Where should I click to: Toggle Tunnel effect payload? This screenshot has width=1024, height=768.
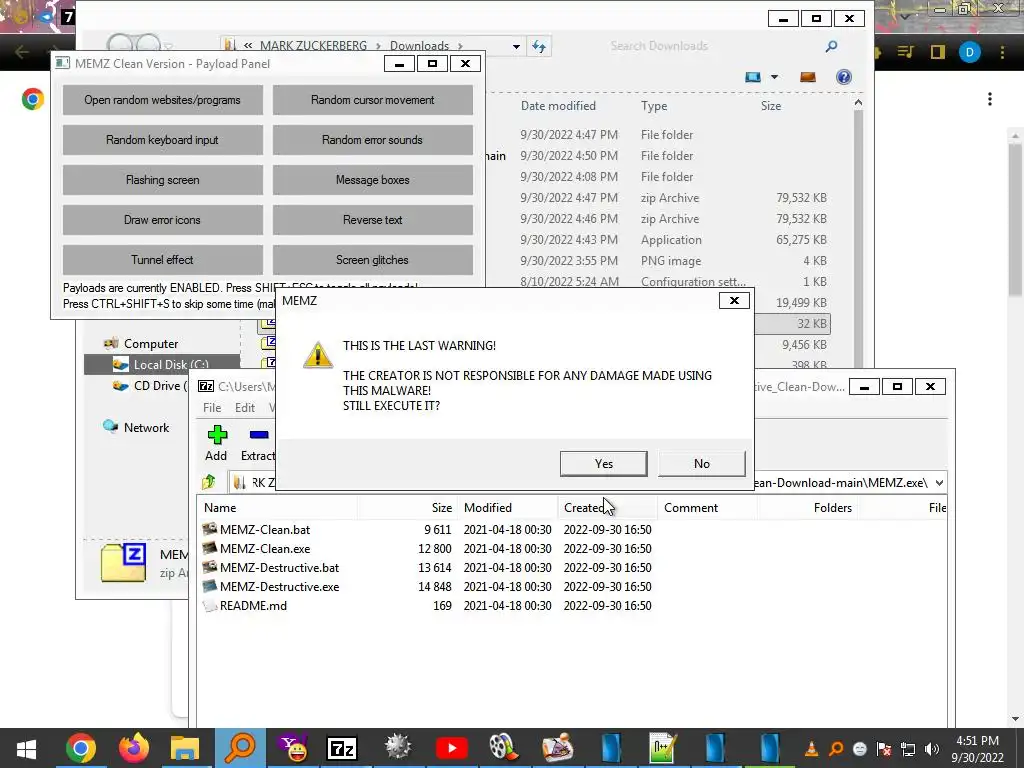[163, 259]
